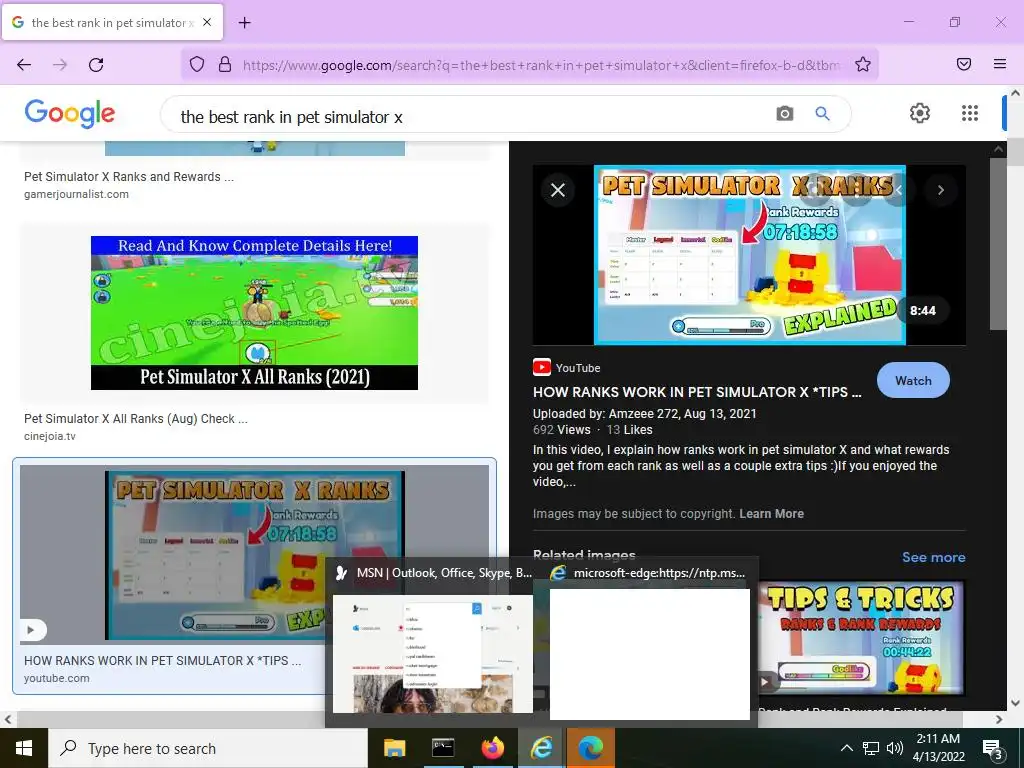The width and height of the screenshot is (1024, 768).
Task: Click Pet Simulator X Ranks and Rewards title
Action: tap(129, 177)
